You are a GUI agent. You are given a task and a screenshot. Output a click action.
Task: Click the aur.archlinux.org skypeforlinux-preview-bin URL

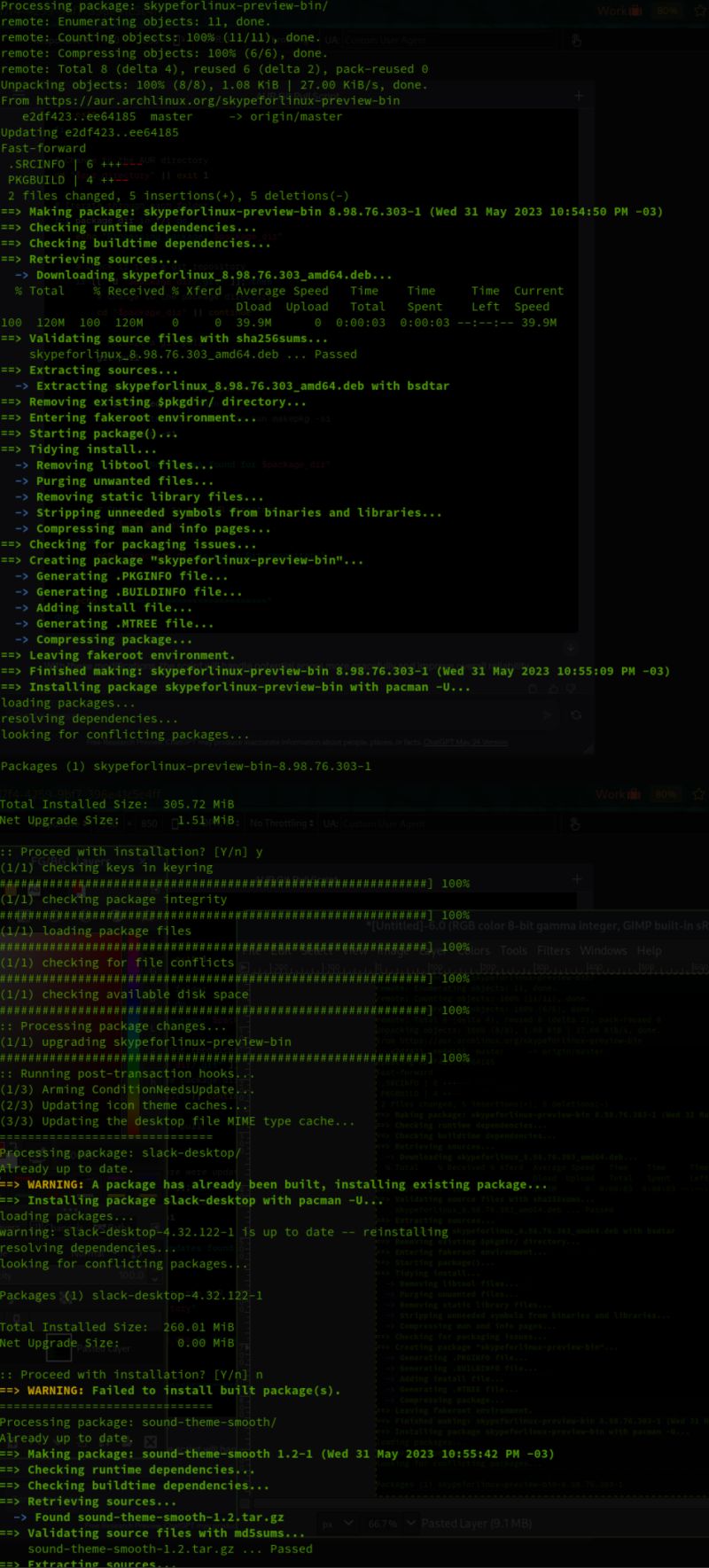218,101
